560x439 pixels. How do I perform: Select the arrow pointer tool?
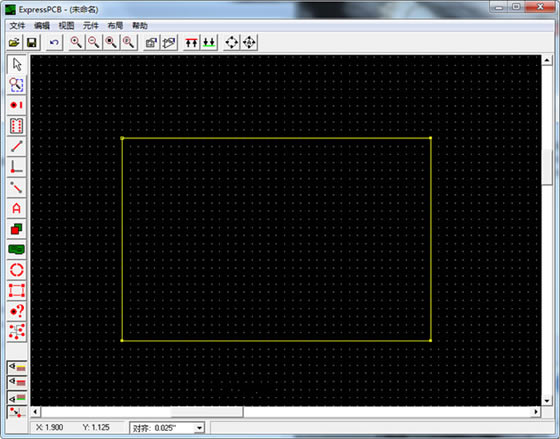16,64
